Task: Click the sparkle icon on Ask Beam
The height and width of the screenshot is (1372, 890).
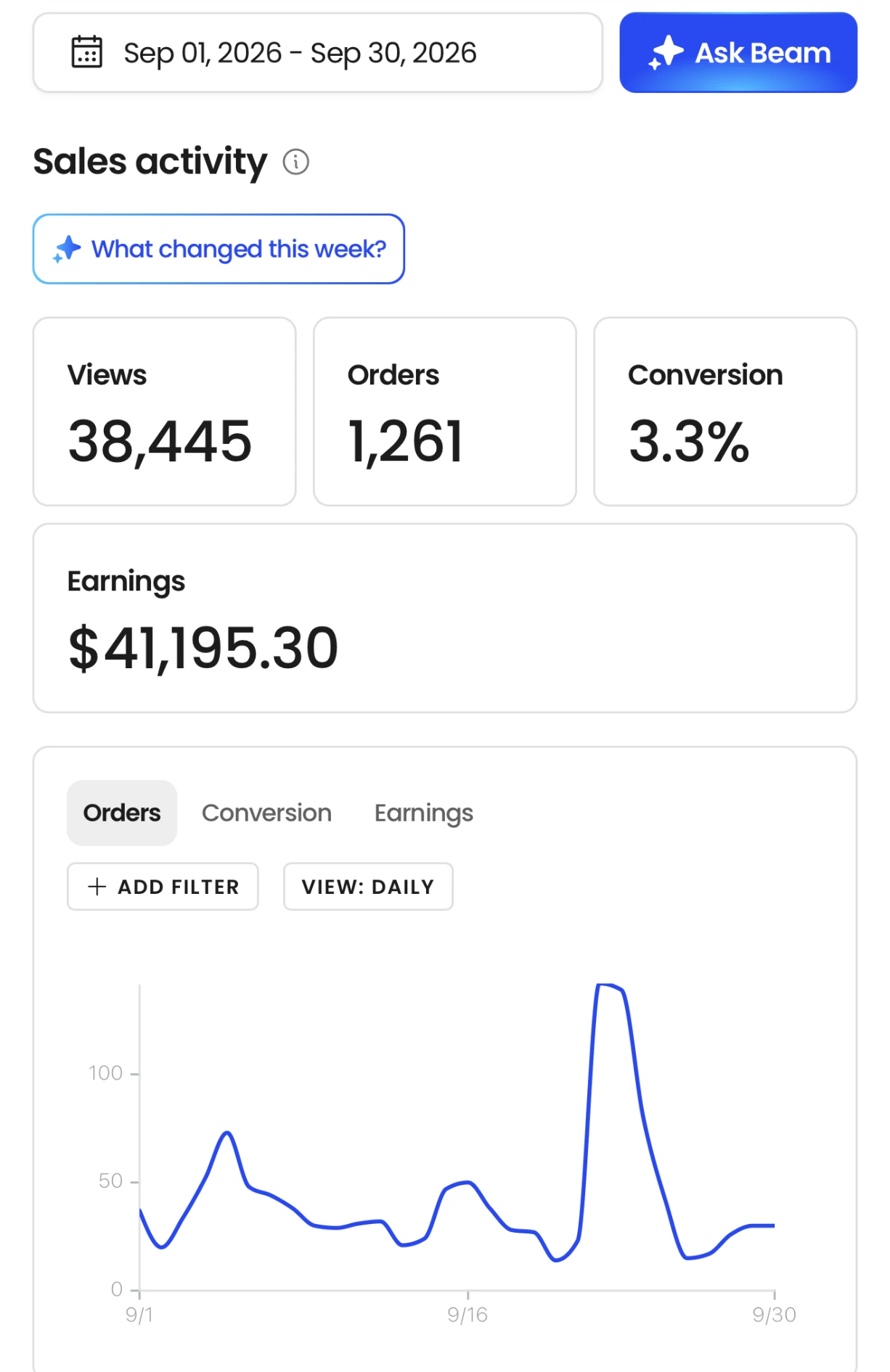Action: point(666,53)
